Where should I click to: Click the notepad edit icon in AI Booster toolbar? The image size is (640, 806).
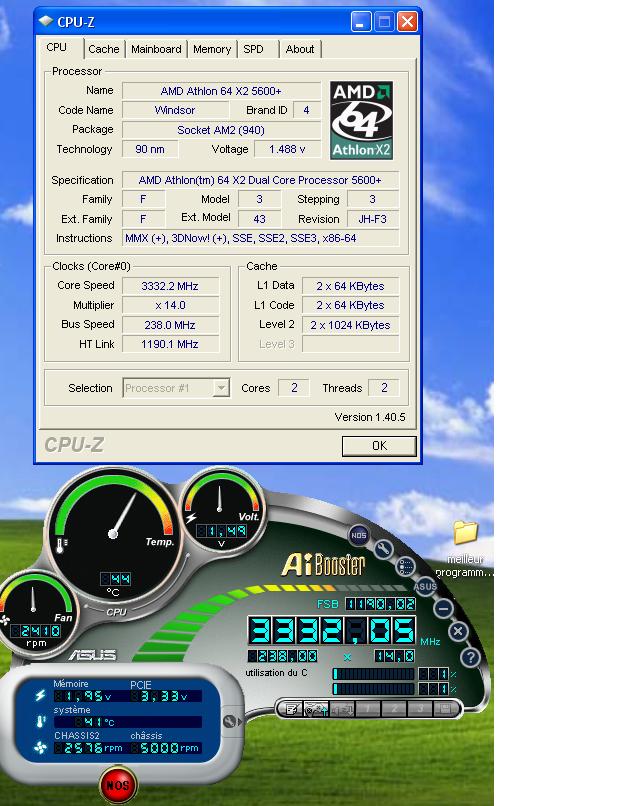click(290, 710)
